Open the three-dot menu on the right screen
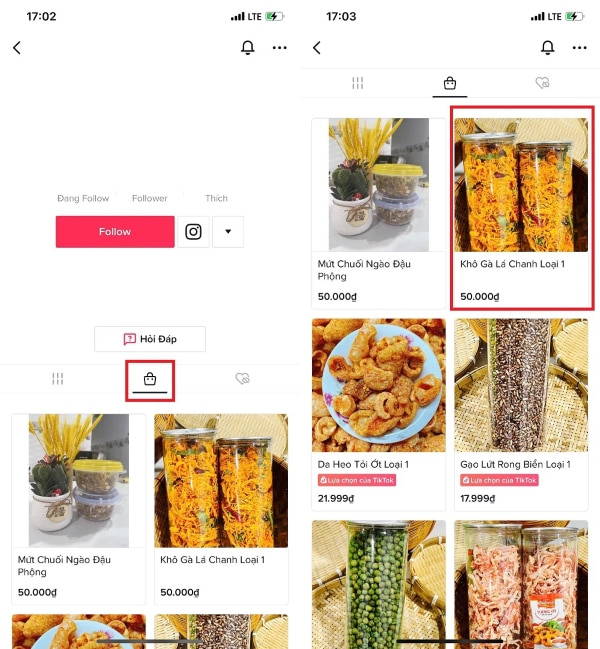This screenshot has width=600, height=649. point(580,48)
